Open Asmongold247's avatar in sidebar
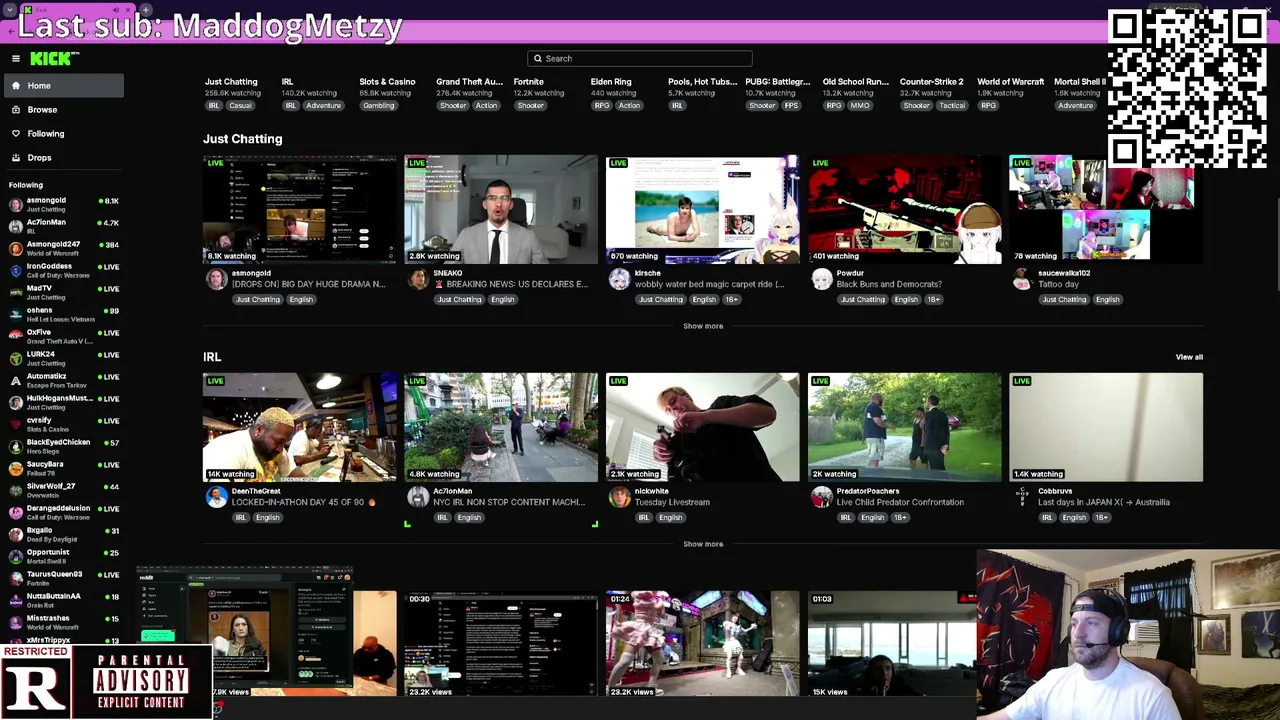The height and width of the screenshot is (720, 1280). 15,249
